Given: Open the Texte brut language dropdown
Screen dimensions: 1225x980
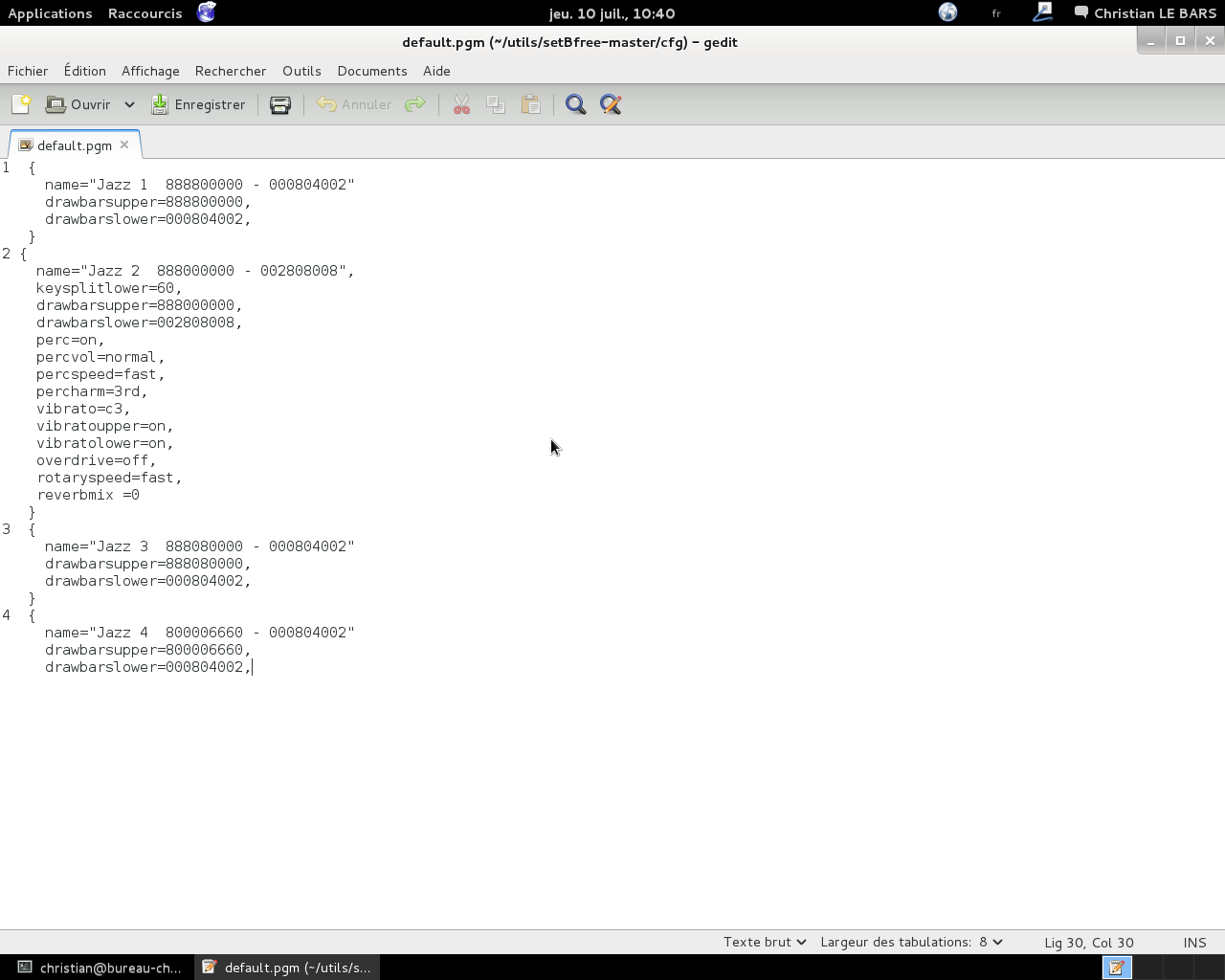Looking at the screenshot, I should point(764,942).
